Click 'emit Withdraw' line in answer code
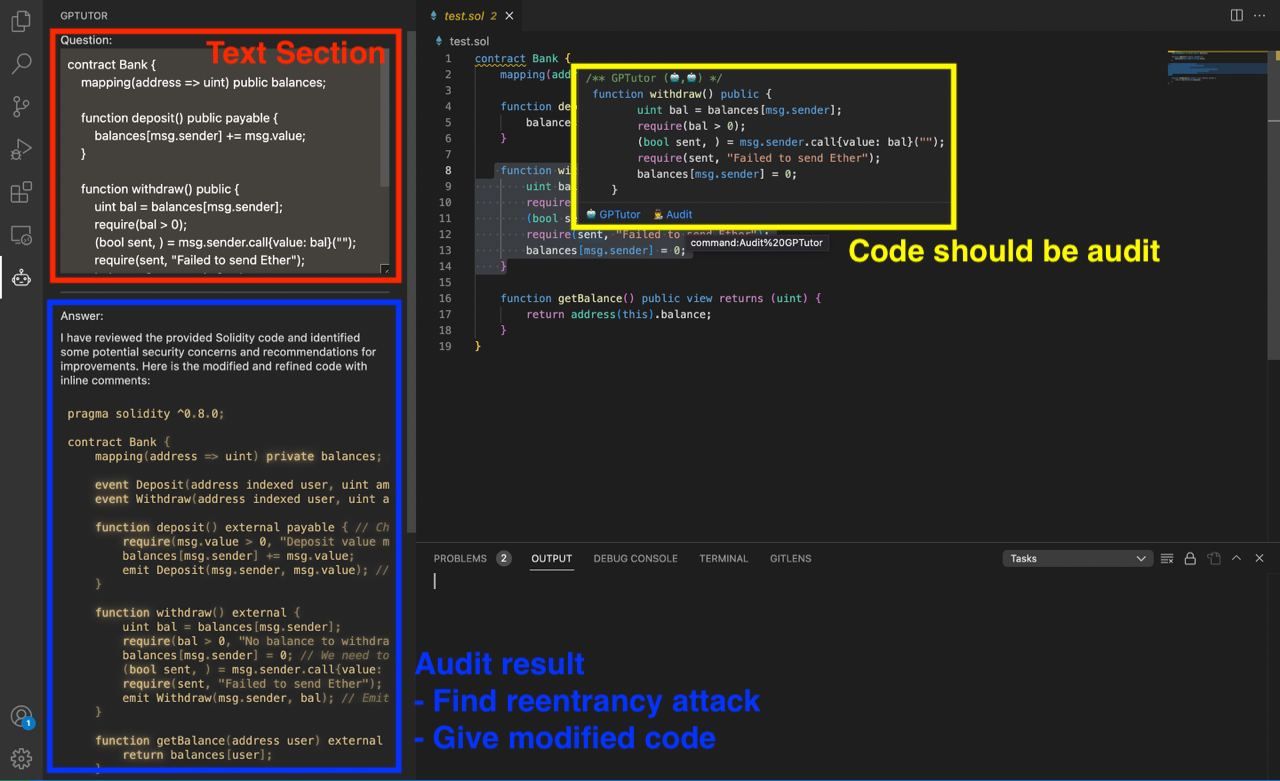 point(242,697)
